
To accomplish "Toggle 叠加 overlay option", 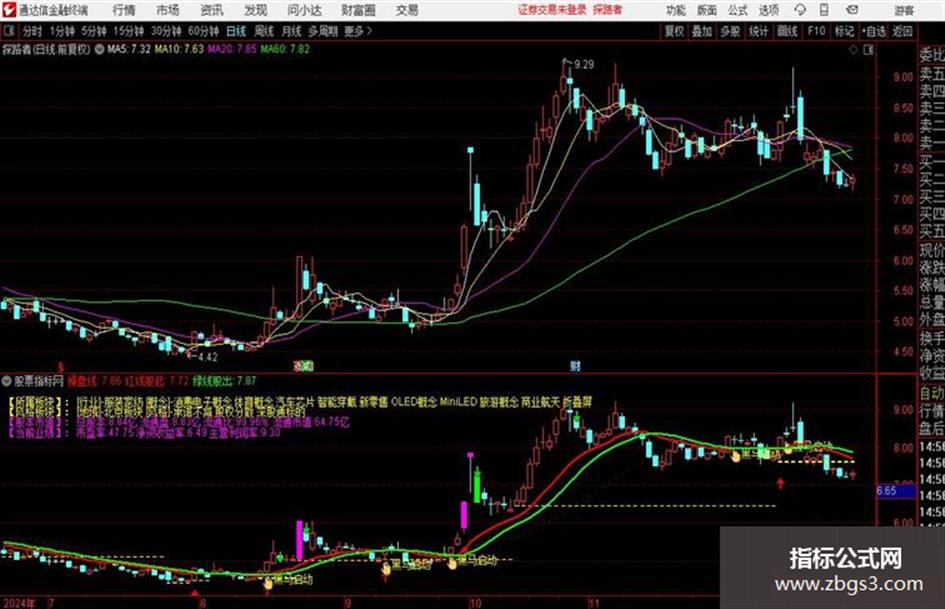I will [x=702, y=31].
